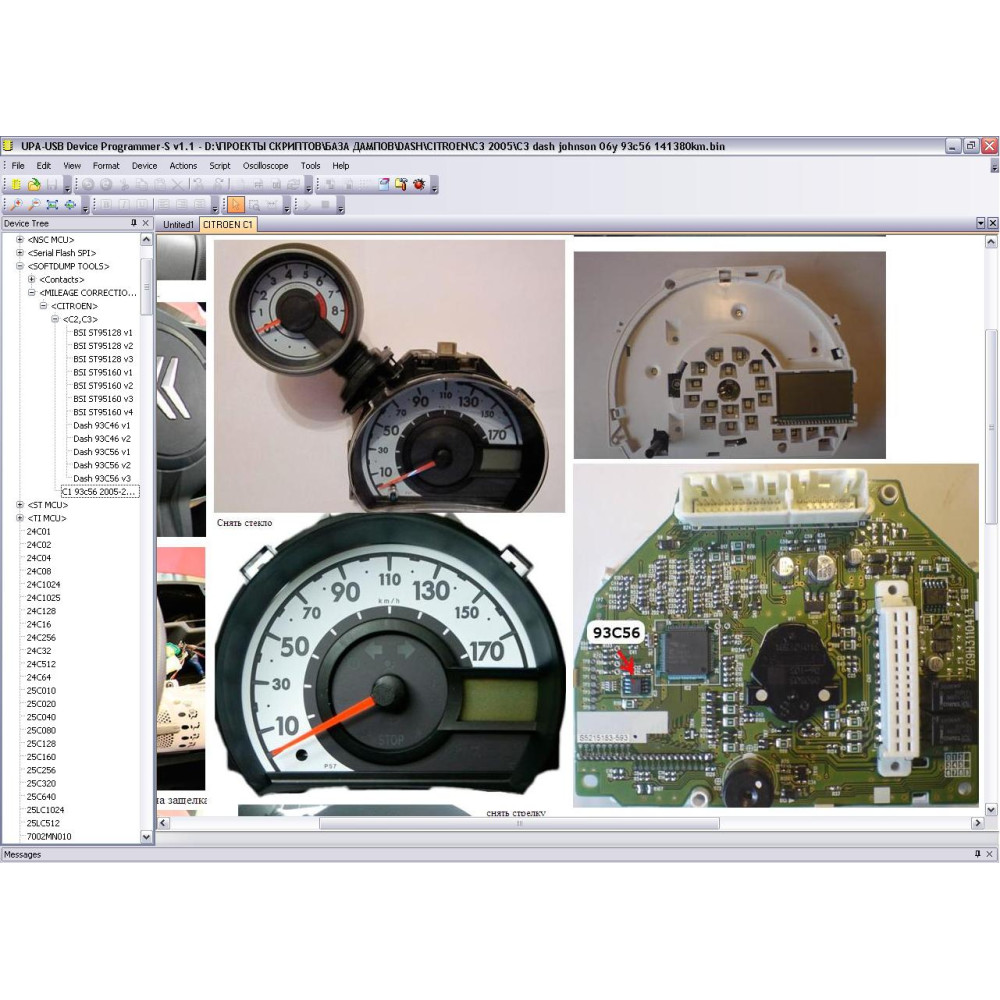Click the Undo toolbar icon
This screenshot has height=1000, width=1000.
[x=88, y=184]
